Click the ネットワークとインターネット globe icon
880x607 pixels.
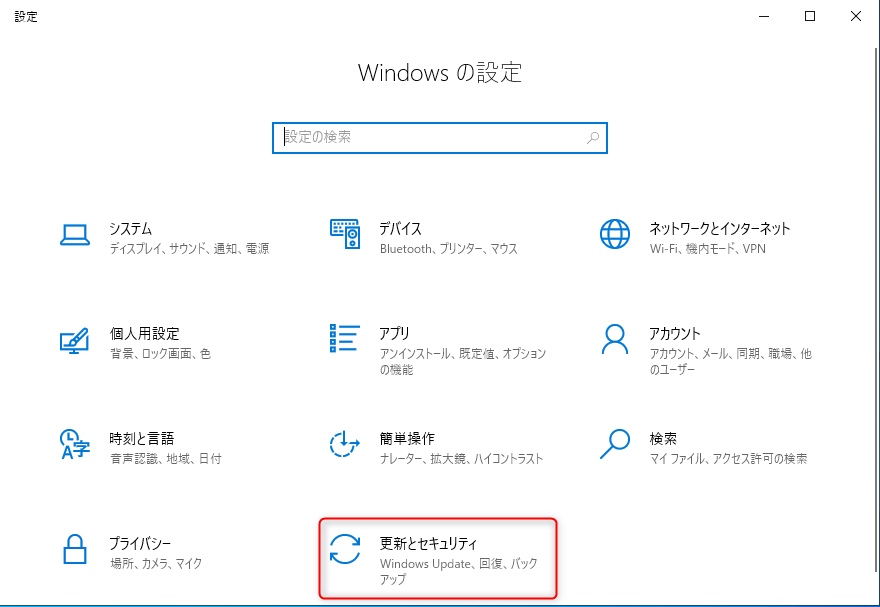(615, 234)
